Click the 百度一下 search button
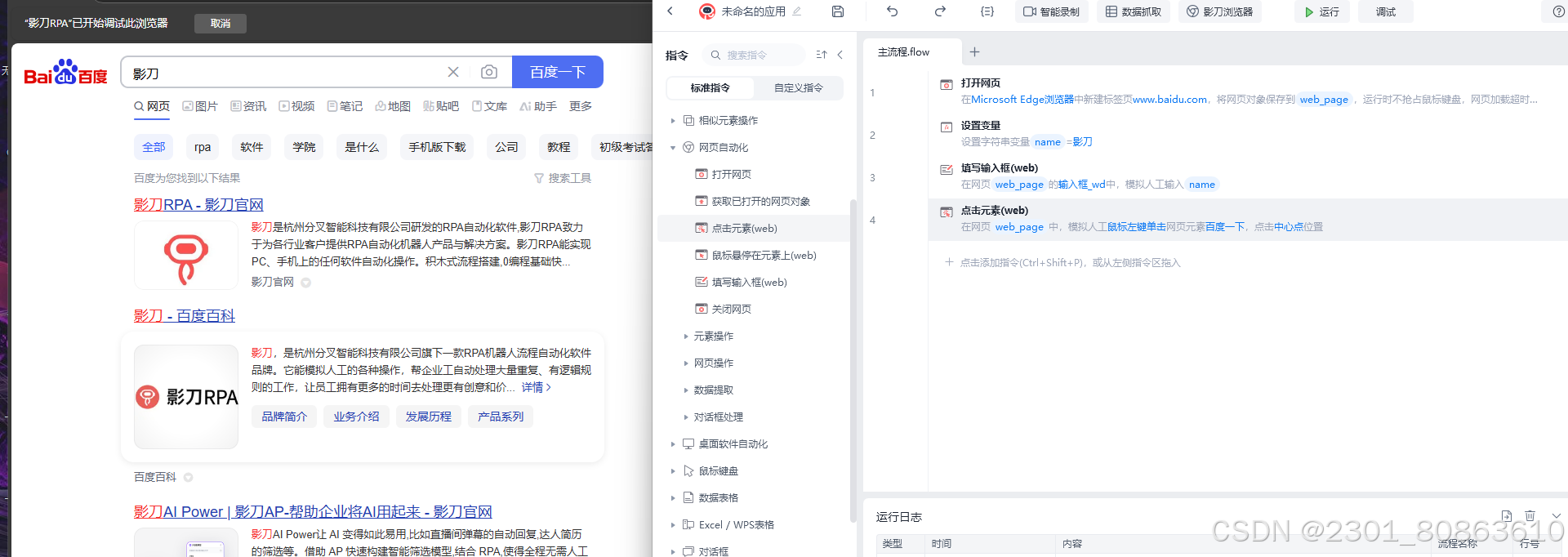Screen dimensions: 1568x557 (x=558, y=72)
